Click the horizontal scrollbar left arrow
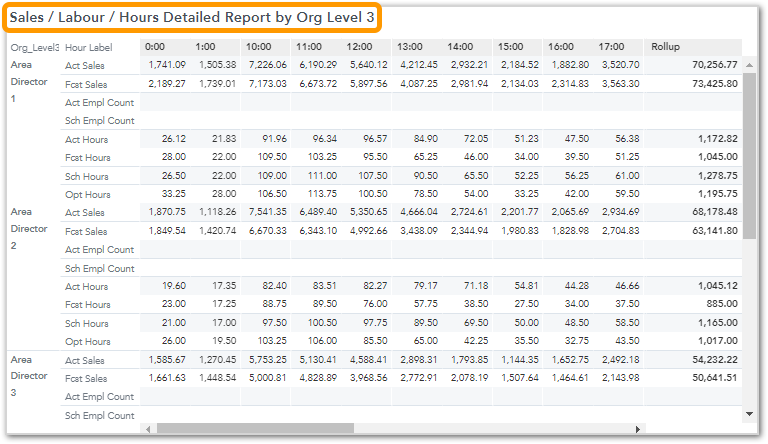 [148, 428]
